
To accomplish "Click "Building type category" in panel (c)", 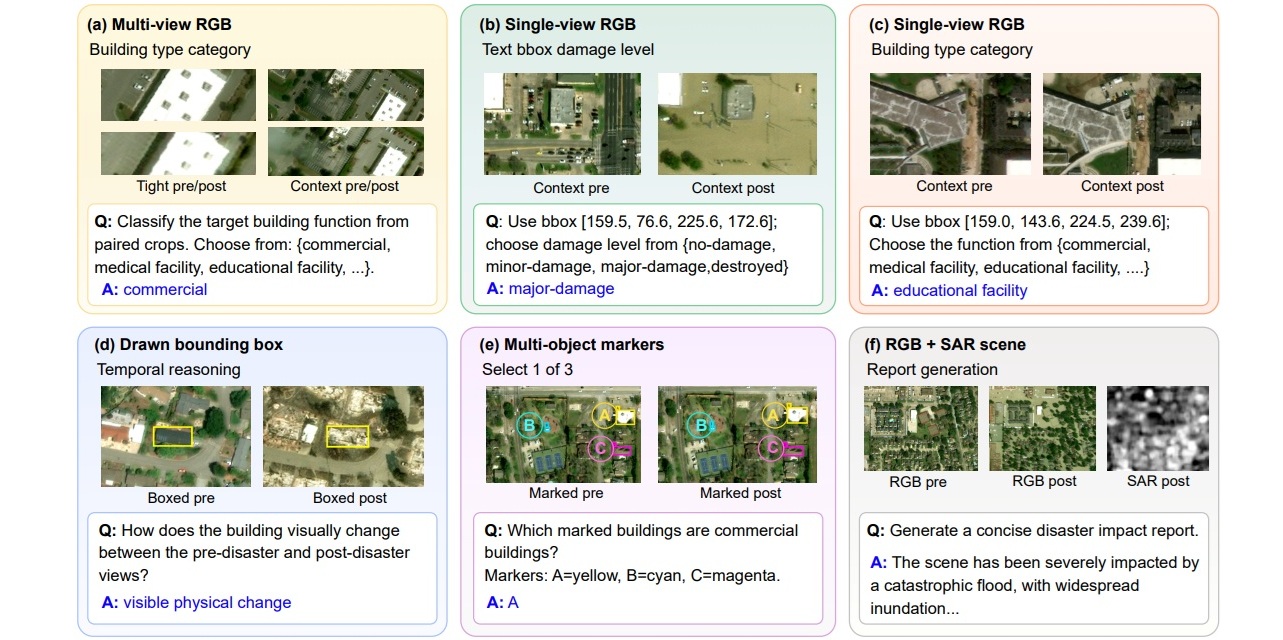I will coord(952,49).
